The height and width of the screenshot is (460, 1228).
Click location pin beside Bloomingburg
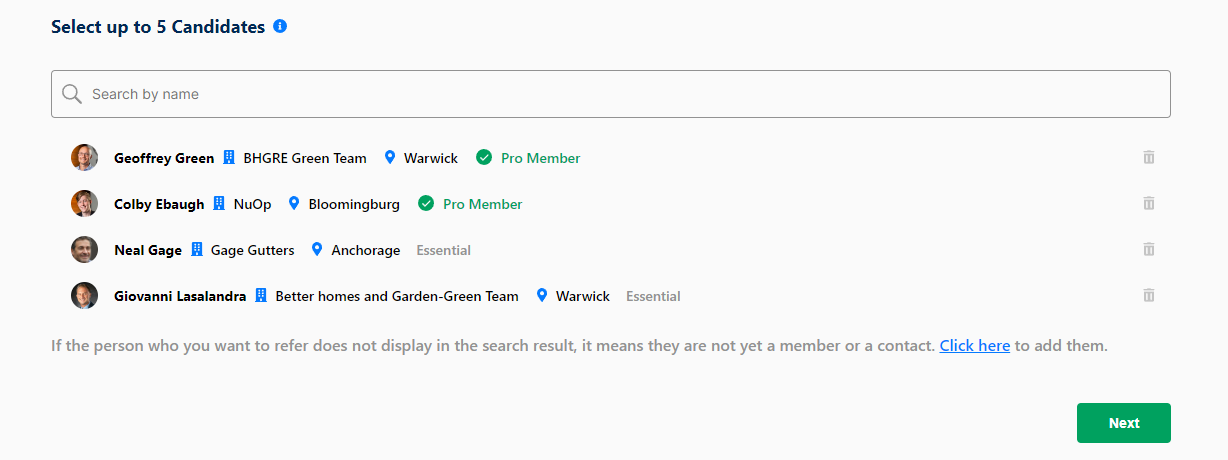(294, 203)
